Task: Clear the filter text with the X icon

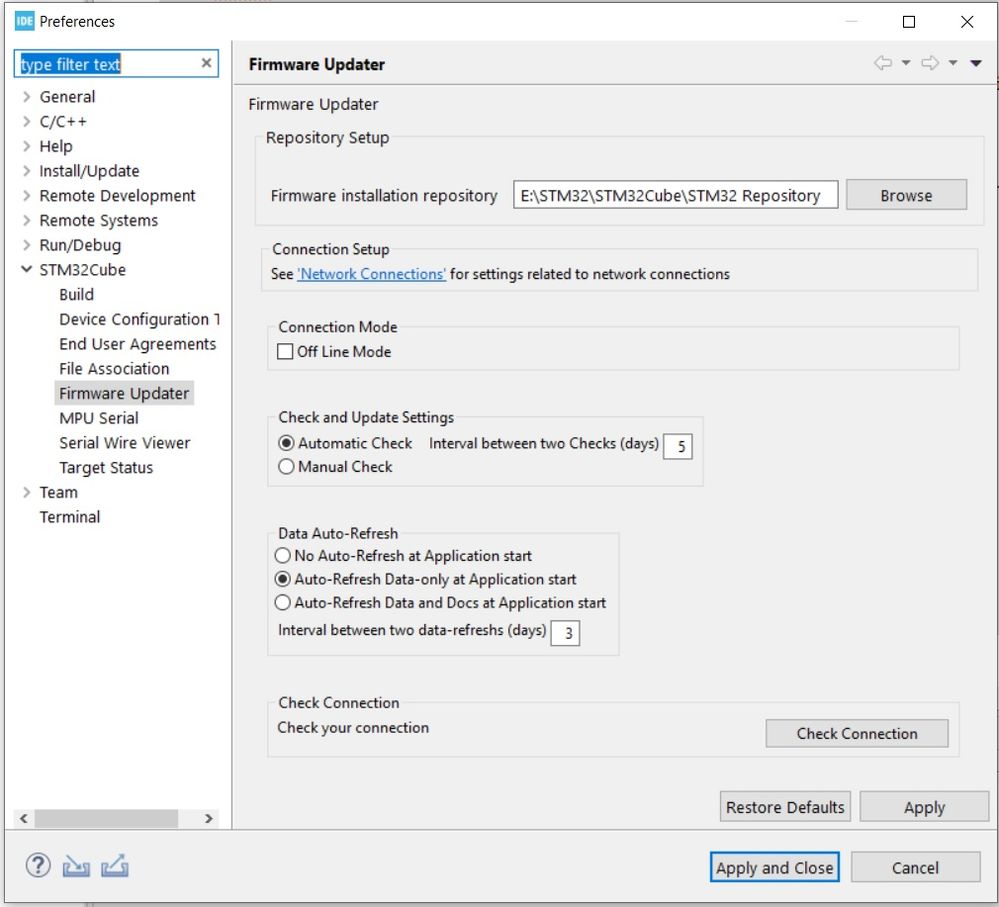Action: point(206,63)
